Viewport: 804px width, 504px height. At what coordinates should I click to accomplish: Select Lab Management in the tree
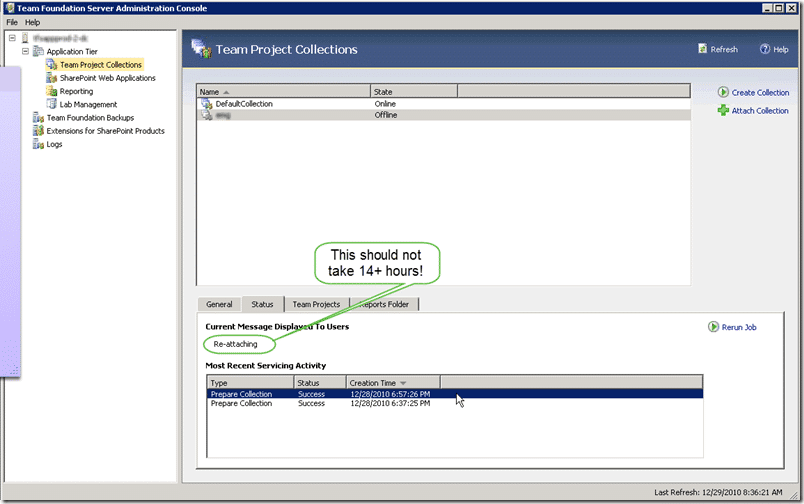[88, 104]
